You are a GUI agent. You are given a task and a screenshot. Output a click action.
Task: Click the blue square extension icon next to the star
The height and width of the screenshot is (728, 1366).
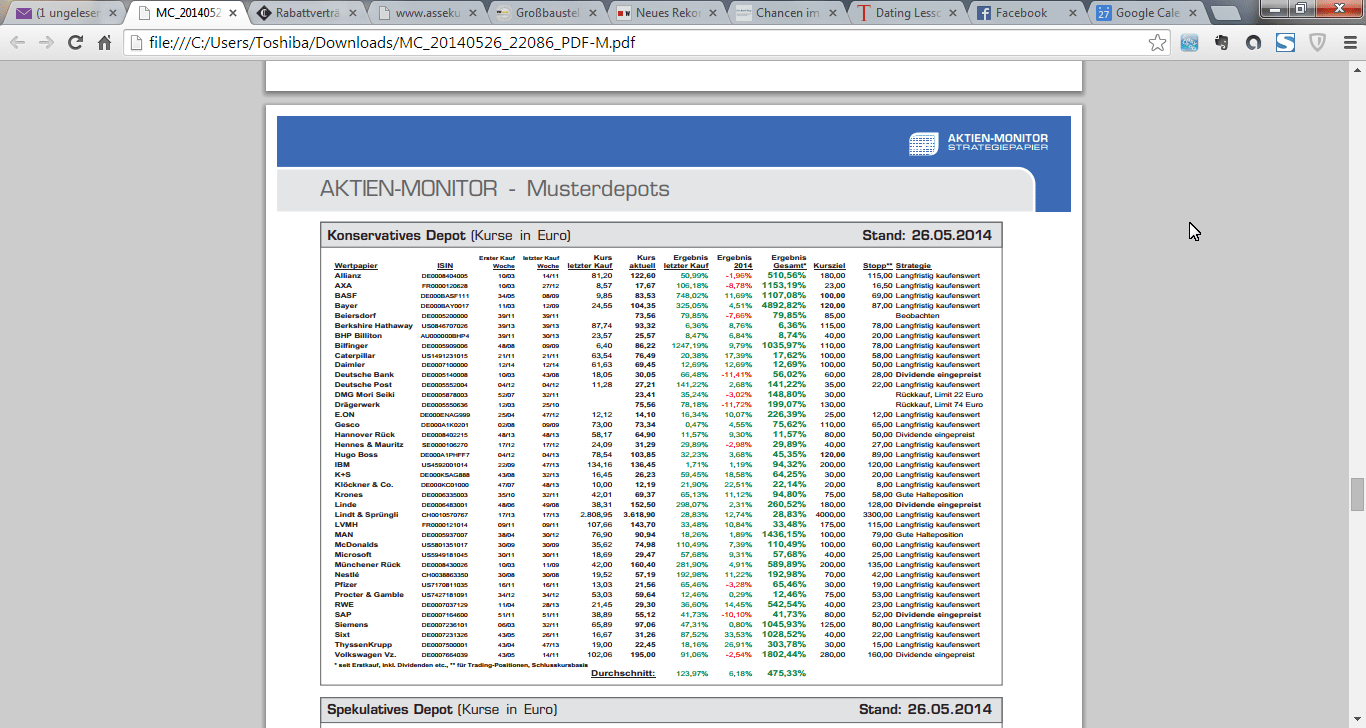1189,43
